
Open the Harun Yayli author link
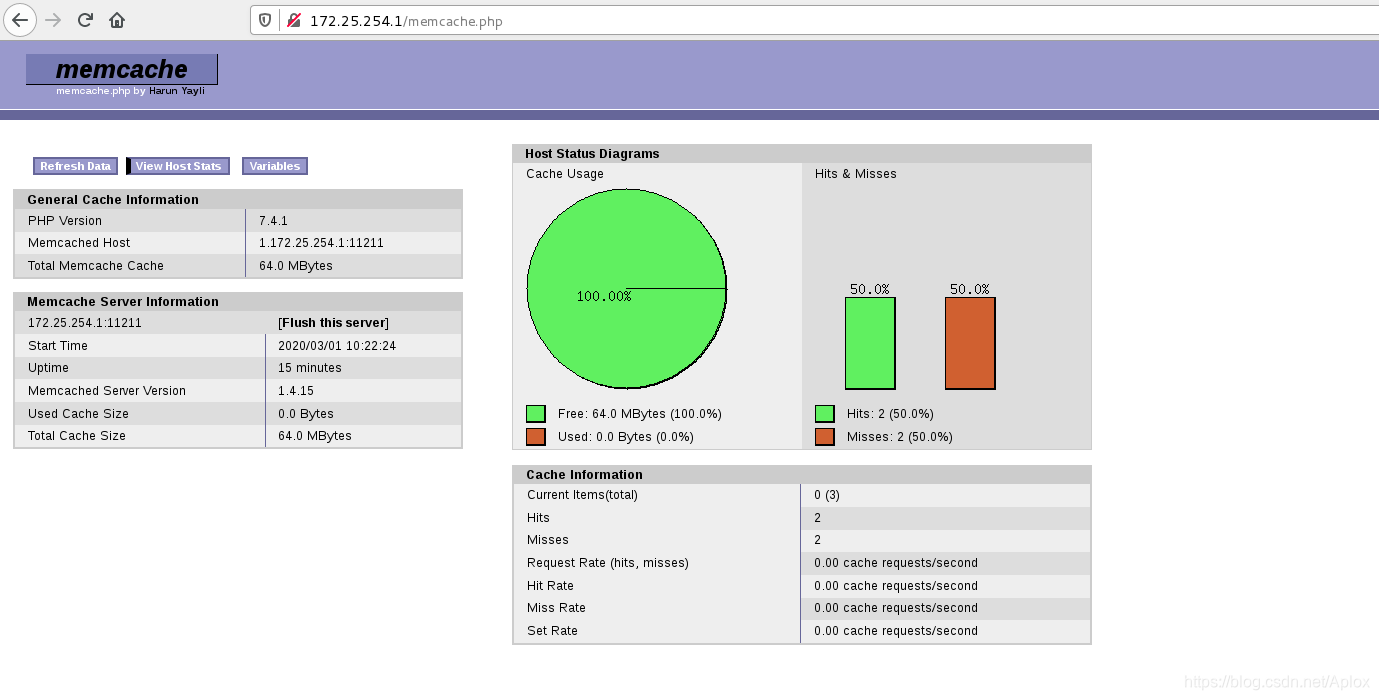tap(177, 91)
